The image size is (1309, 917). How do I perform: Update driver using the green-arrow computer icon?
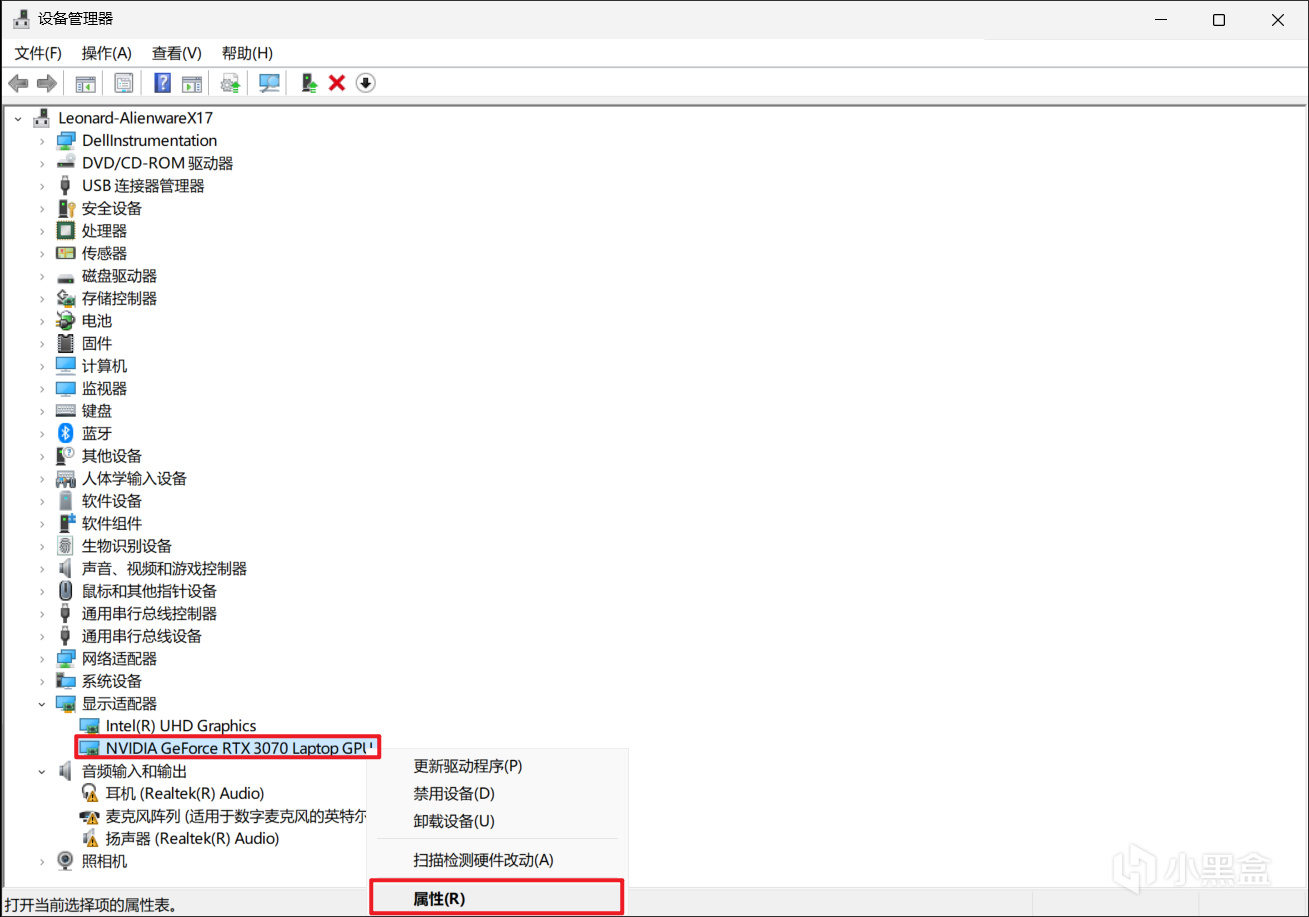coord(310,83)
